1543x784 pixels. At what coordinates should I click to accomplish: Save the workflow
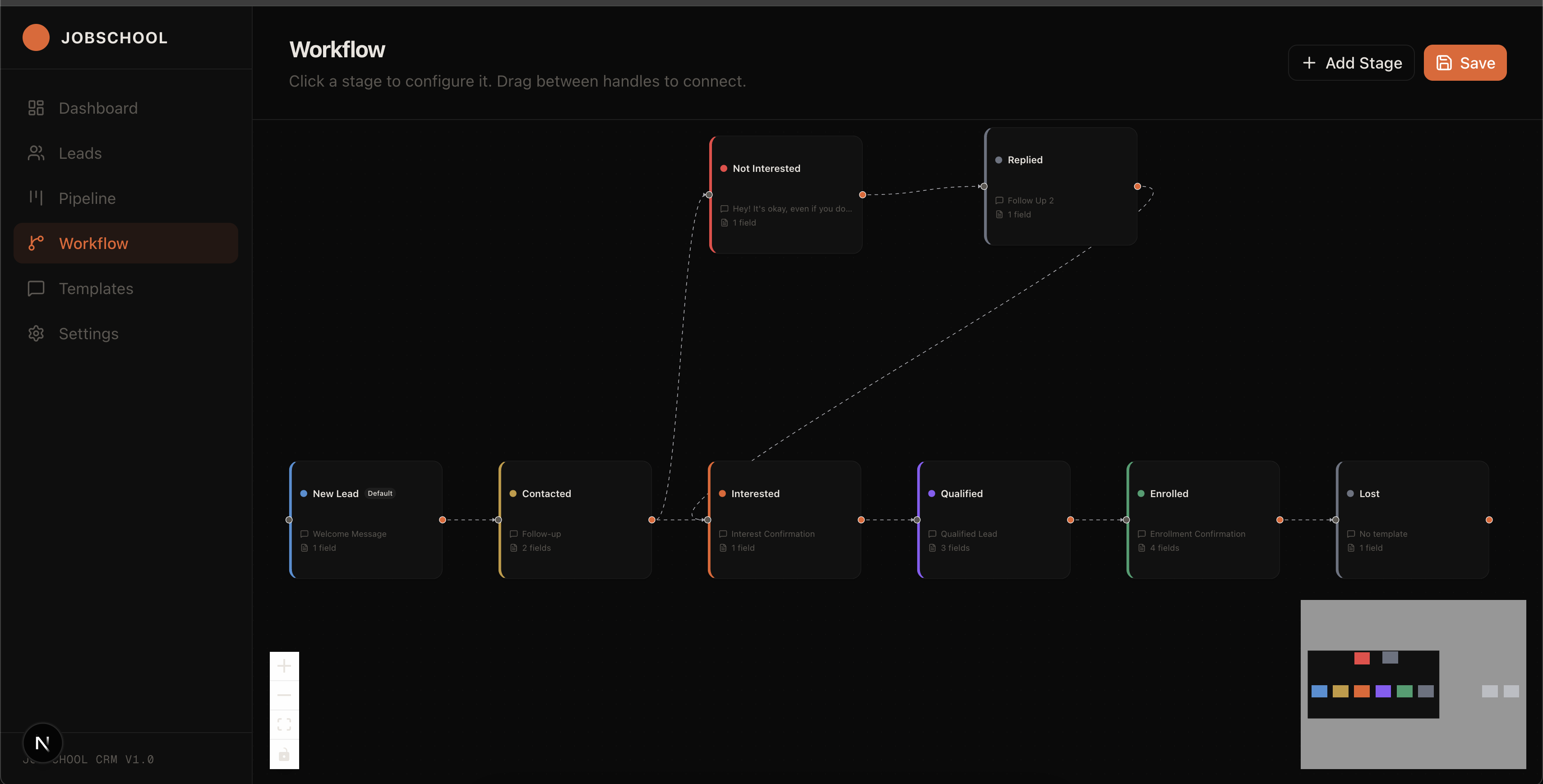click(1464, 63)
